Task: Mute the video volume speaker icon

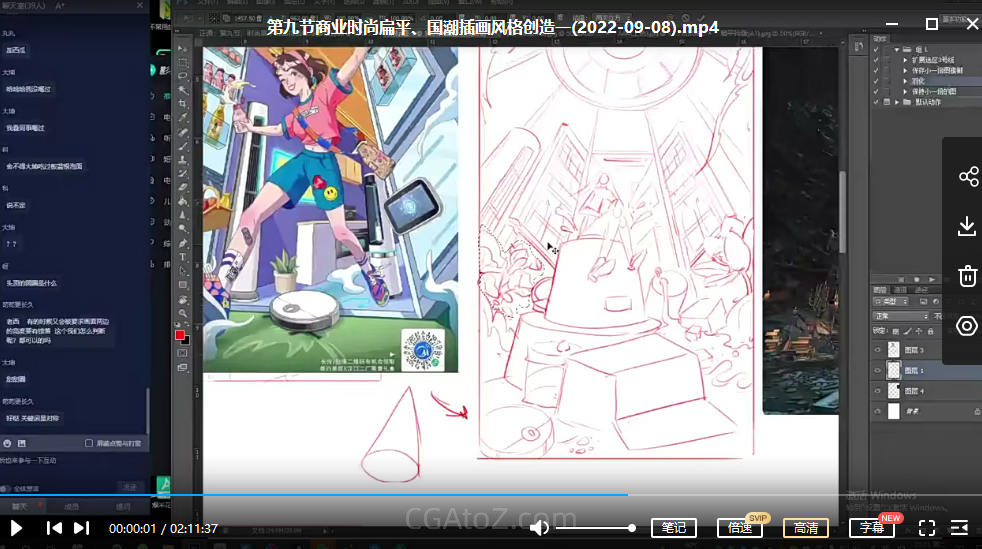Action: click(x=539, y=528)
